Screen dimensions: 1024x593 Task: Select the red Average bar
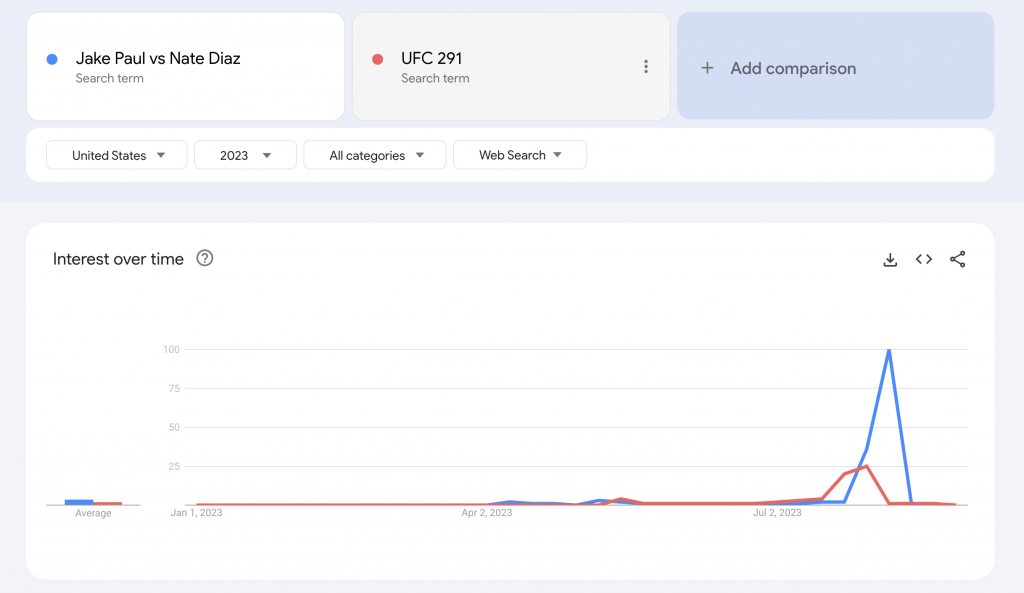click(108, 503)
